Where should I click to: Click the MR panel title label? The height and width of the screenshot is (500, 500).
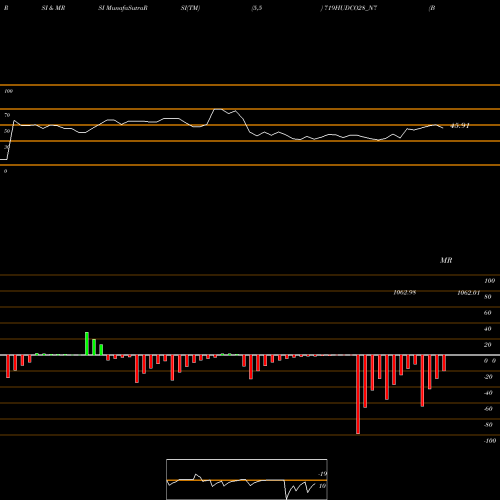click(x=446, y=260)
